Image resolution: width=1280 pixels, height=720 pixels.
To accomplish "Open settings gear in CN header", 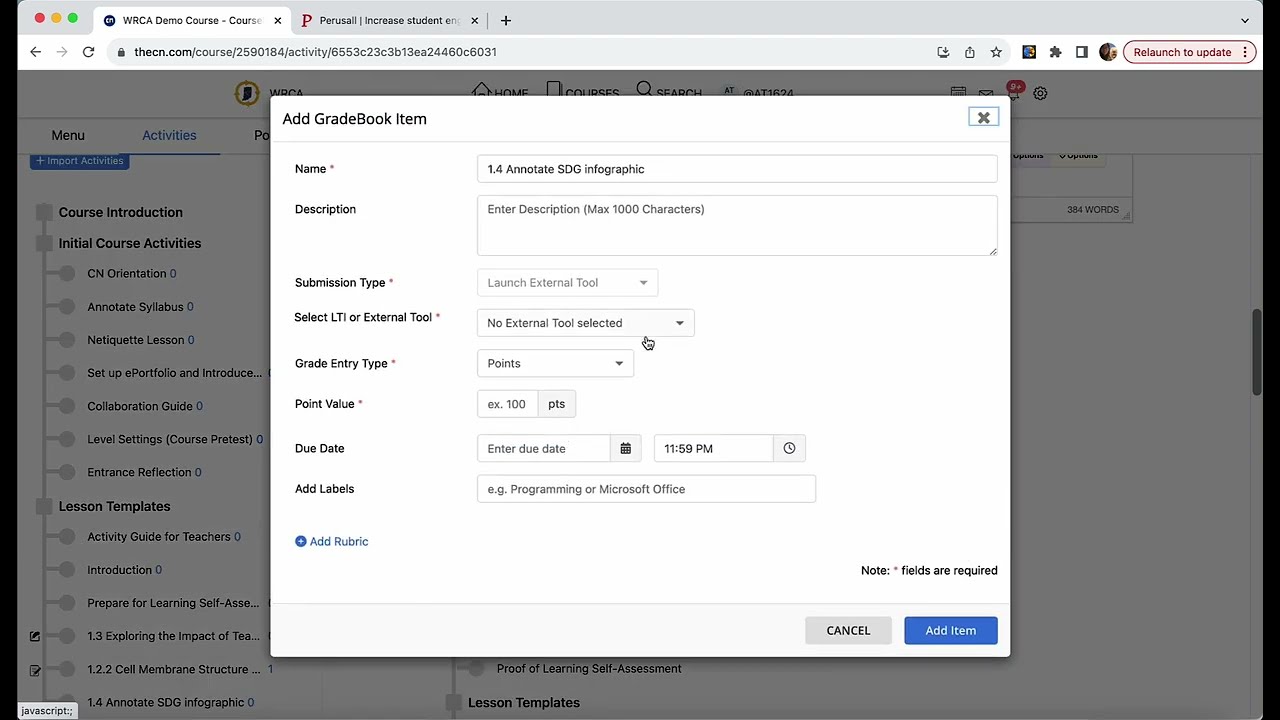I will point(1040,93).
